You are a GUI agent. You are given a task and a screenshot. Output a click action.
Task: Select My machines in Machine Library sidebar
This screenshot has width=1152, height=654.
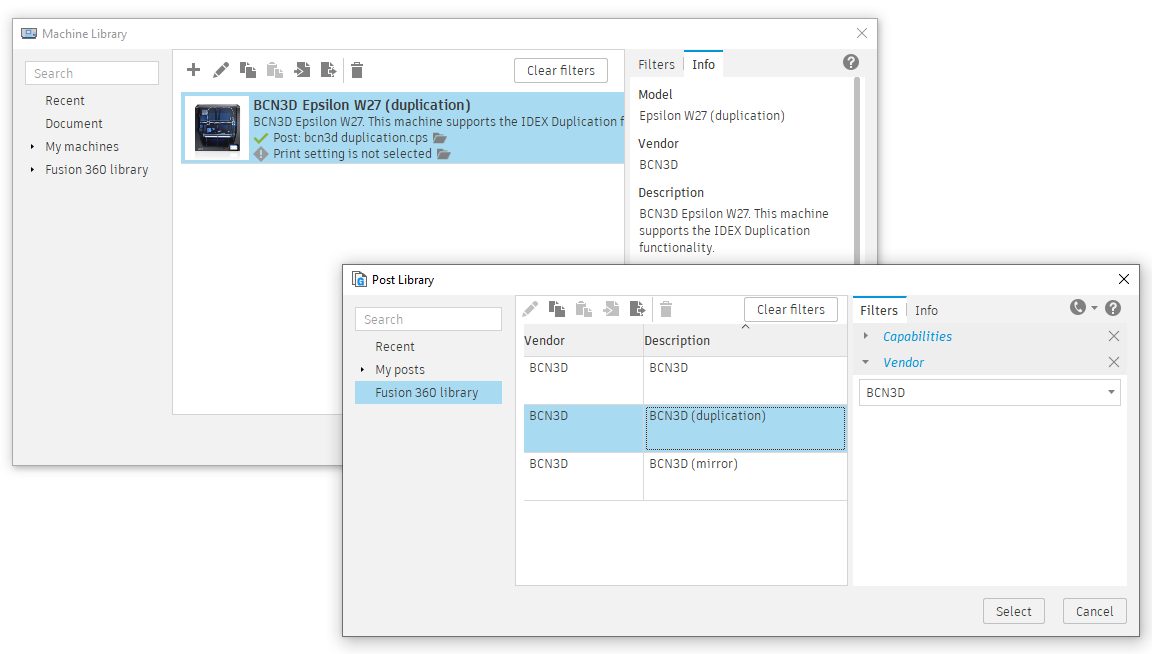point(82,147)
